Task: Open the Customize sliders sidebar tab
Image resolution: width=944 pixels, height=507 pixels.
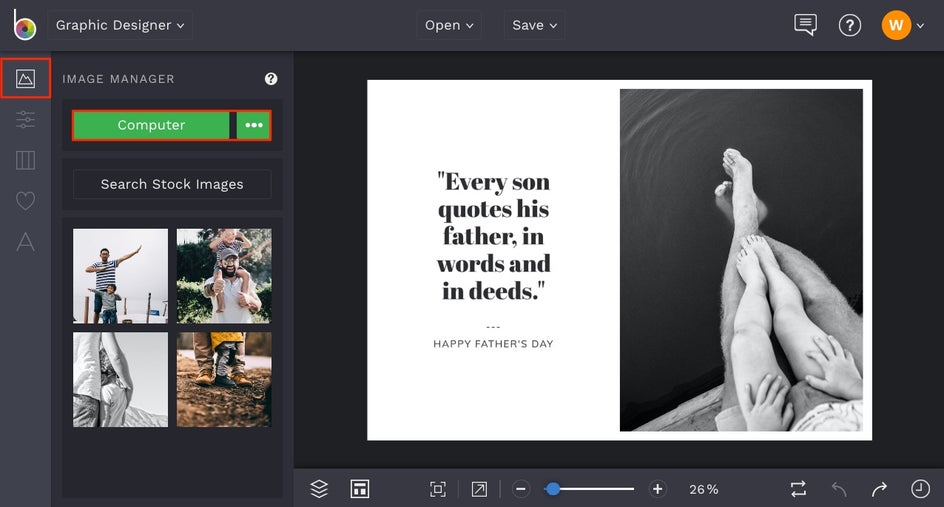Action: (25, 119)
